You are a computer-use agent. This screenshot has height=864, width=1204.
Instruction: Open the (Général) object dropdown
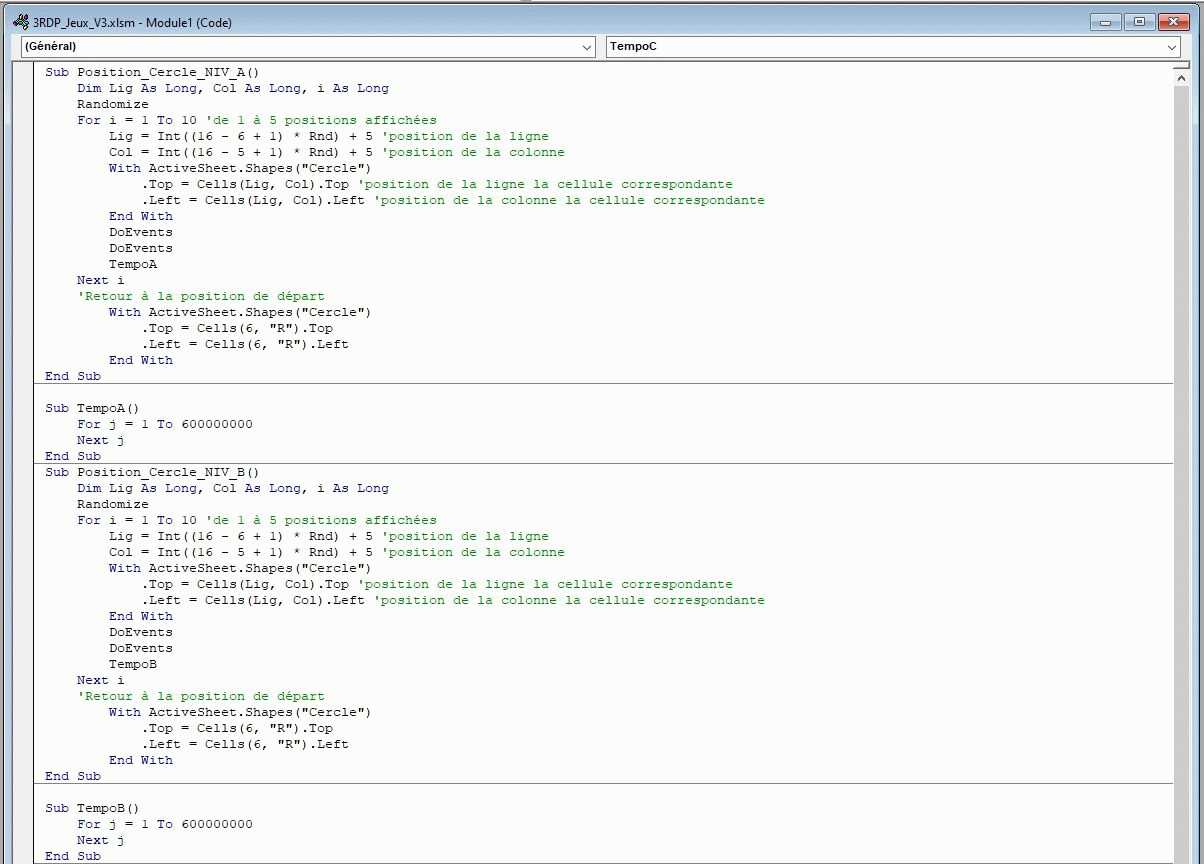click(587, 47)
